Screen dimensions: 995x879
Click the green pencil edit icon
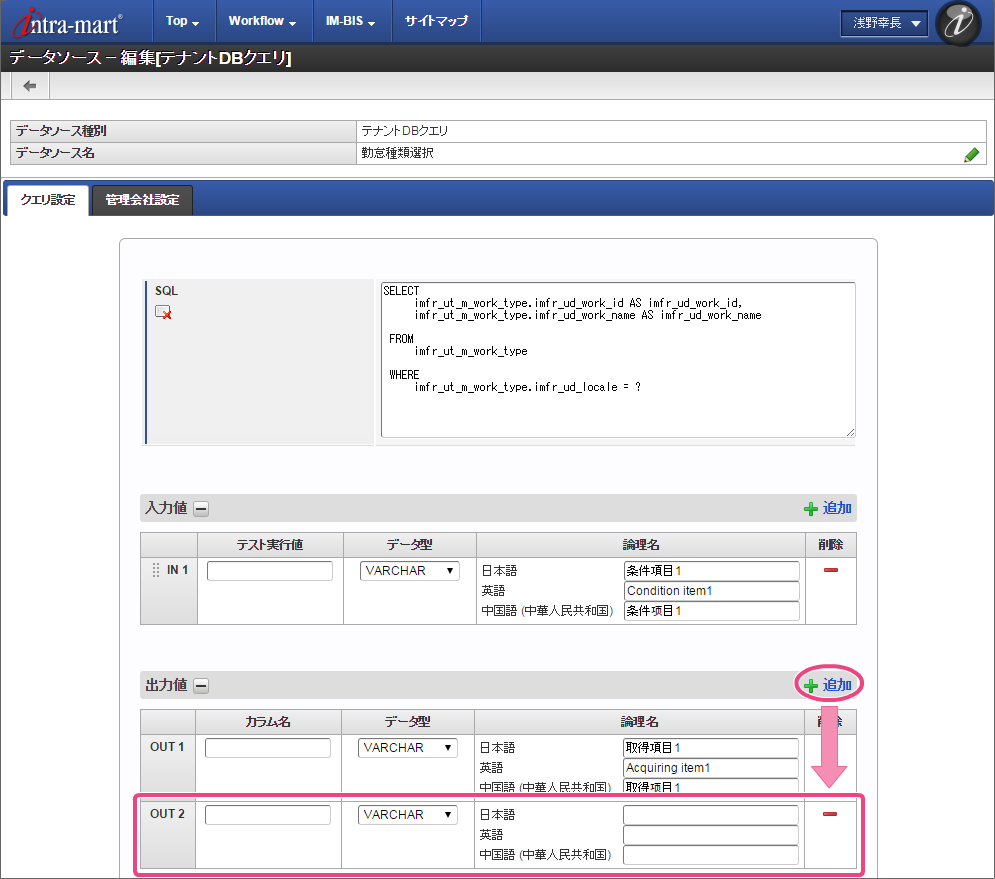coord(971,154)
